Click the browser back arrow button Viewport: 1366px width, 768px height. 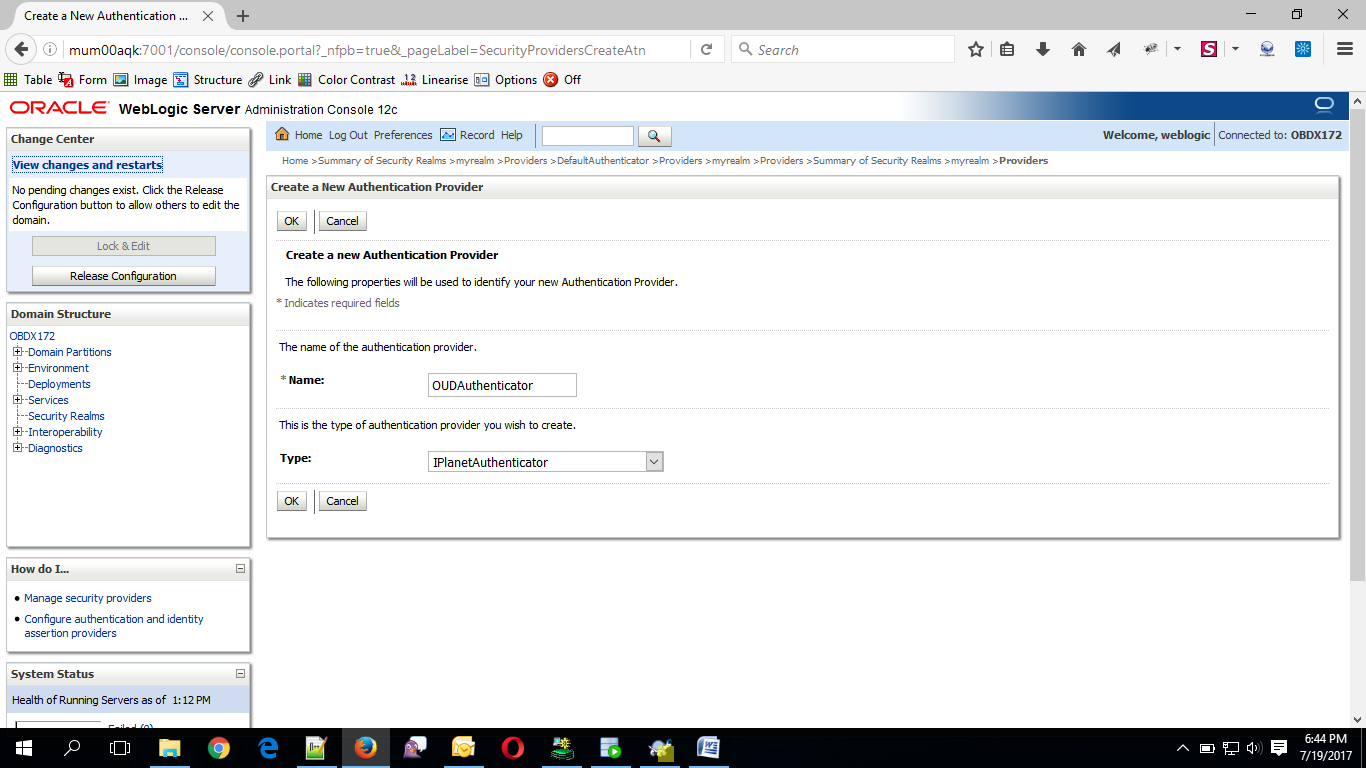pyautogui.click(x=22, y=49)
